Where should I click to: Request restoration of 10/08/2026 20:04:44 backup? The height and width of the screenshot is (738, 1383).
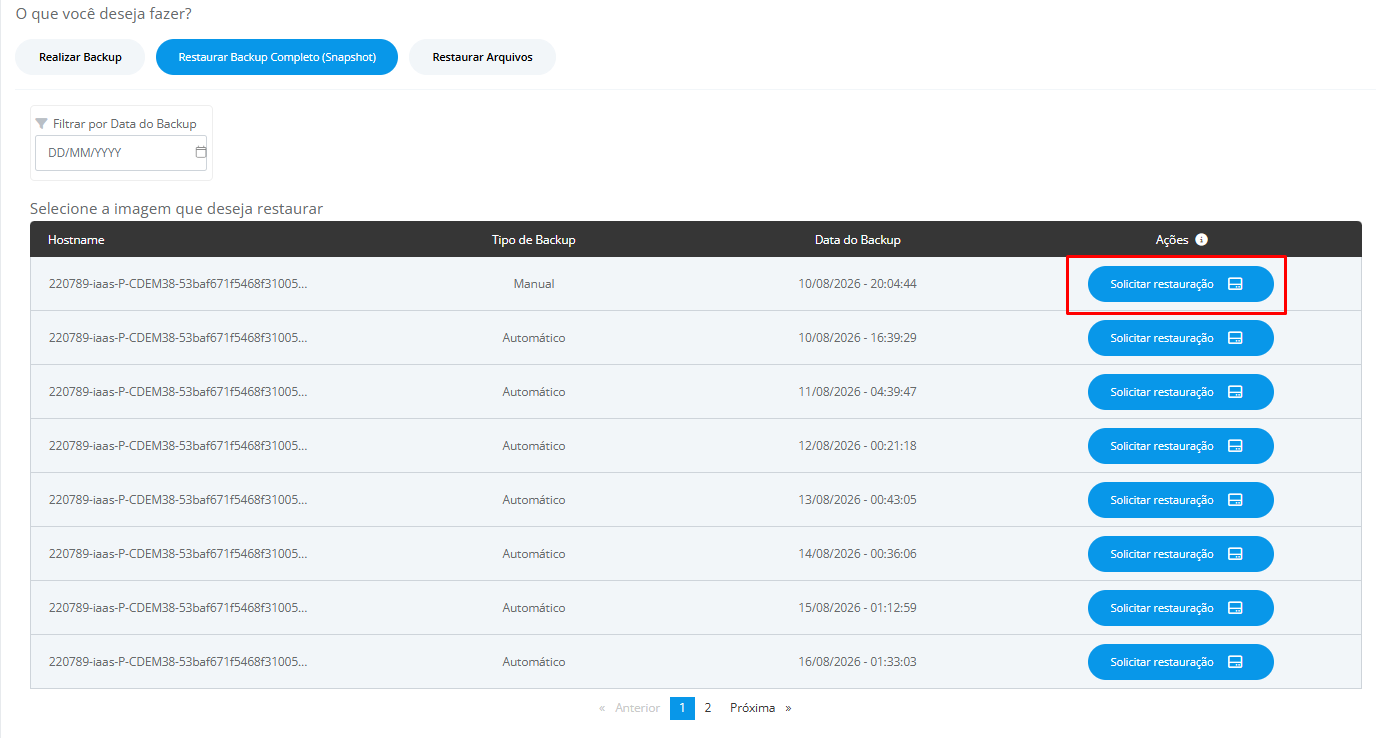pyautogui.click(x=1181, y=284)
